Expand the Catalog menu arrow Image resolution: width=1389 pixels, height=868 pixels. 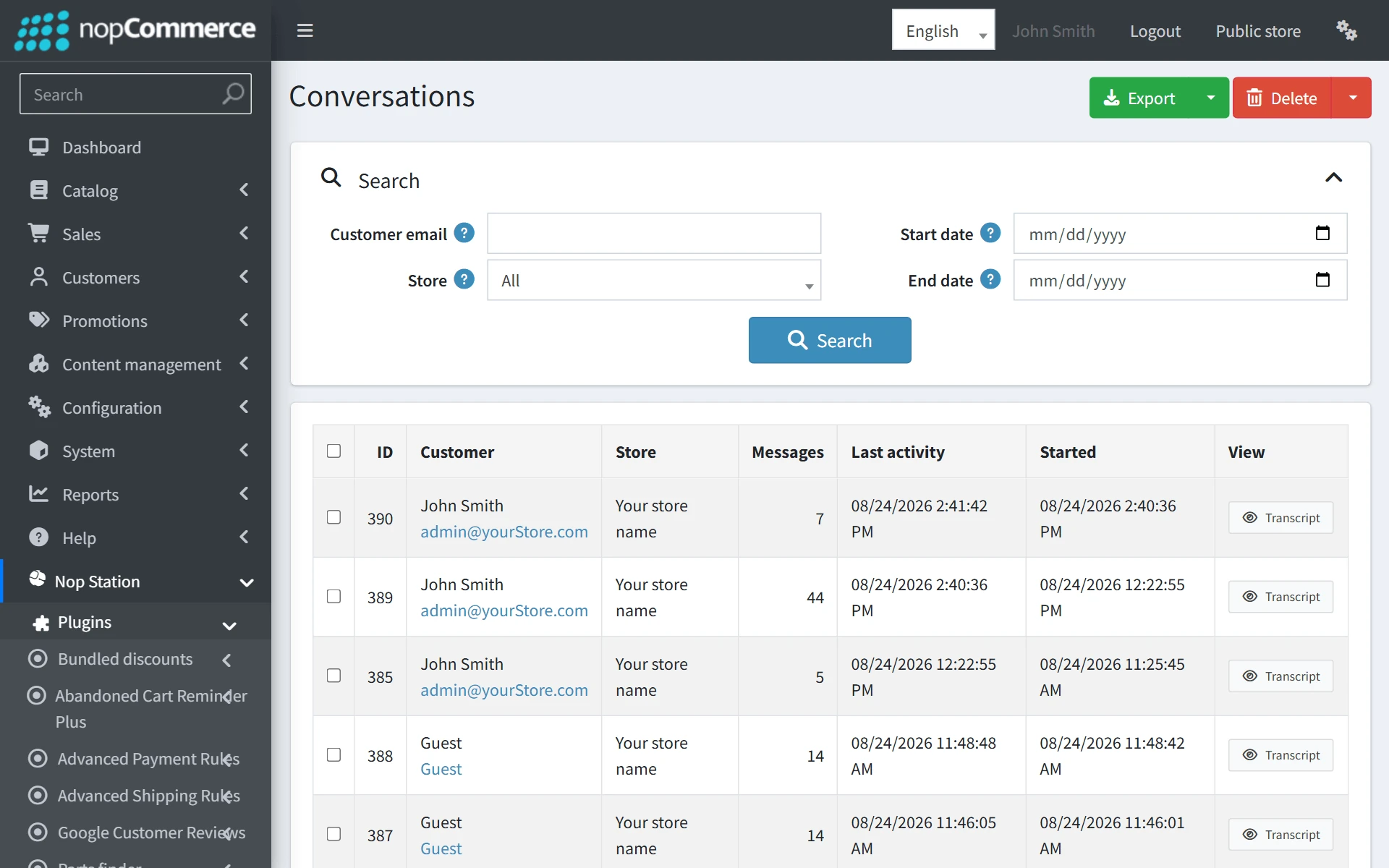[x=244, y=190]
